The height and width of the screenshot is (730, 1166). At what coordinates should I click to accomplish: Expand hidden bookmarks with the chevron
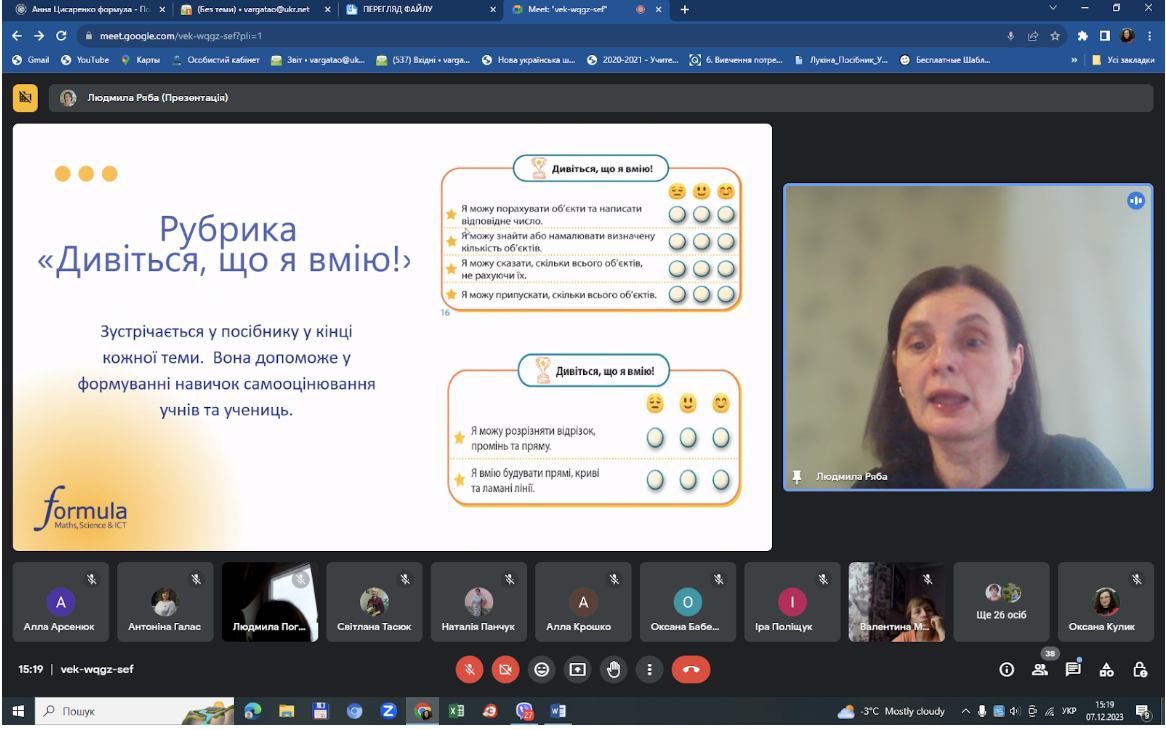click(x=1074, y=60)
